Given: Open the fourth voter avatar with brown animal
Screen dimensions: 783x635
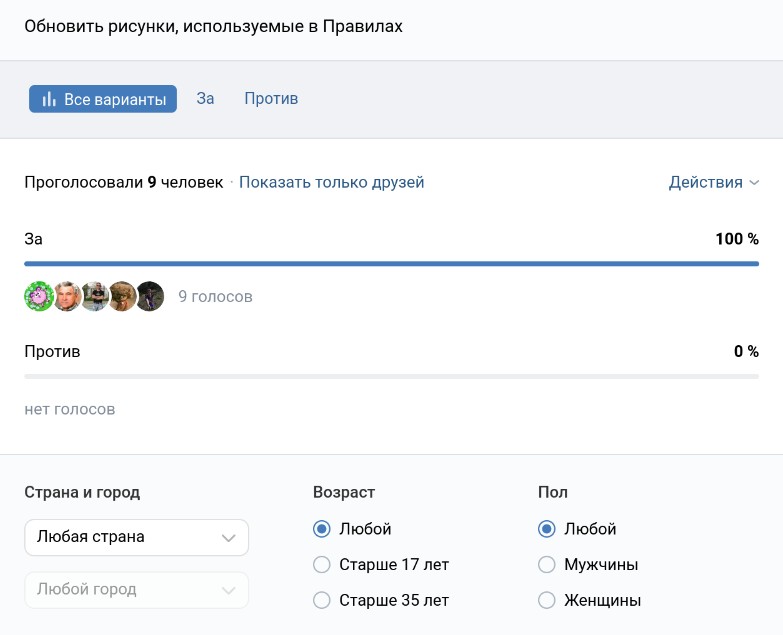Looking at the screenshot, I should pos(122,297).
